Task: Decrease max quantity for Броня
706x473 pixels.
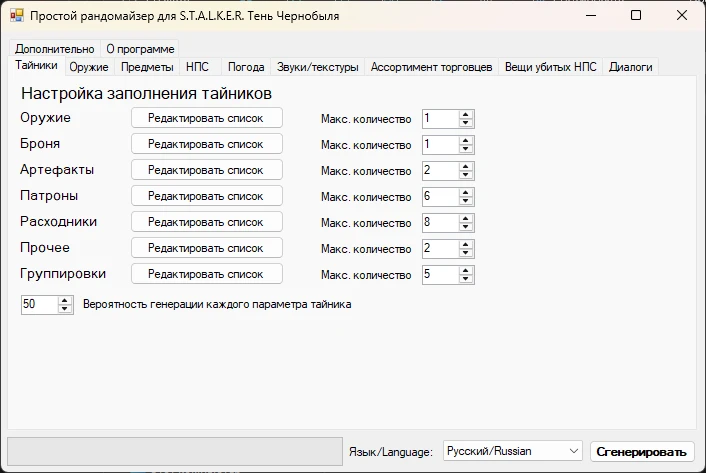Action: pos(466,149)
